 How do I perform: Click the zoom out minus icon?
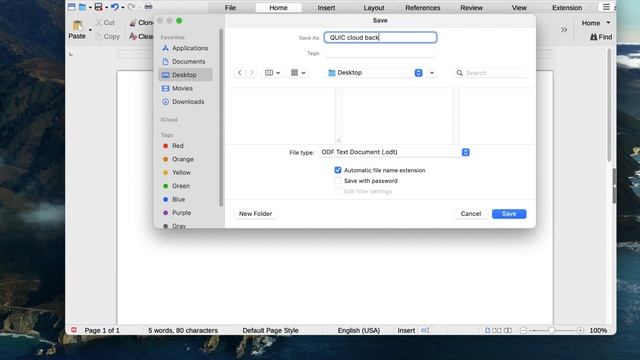point(523,330)
